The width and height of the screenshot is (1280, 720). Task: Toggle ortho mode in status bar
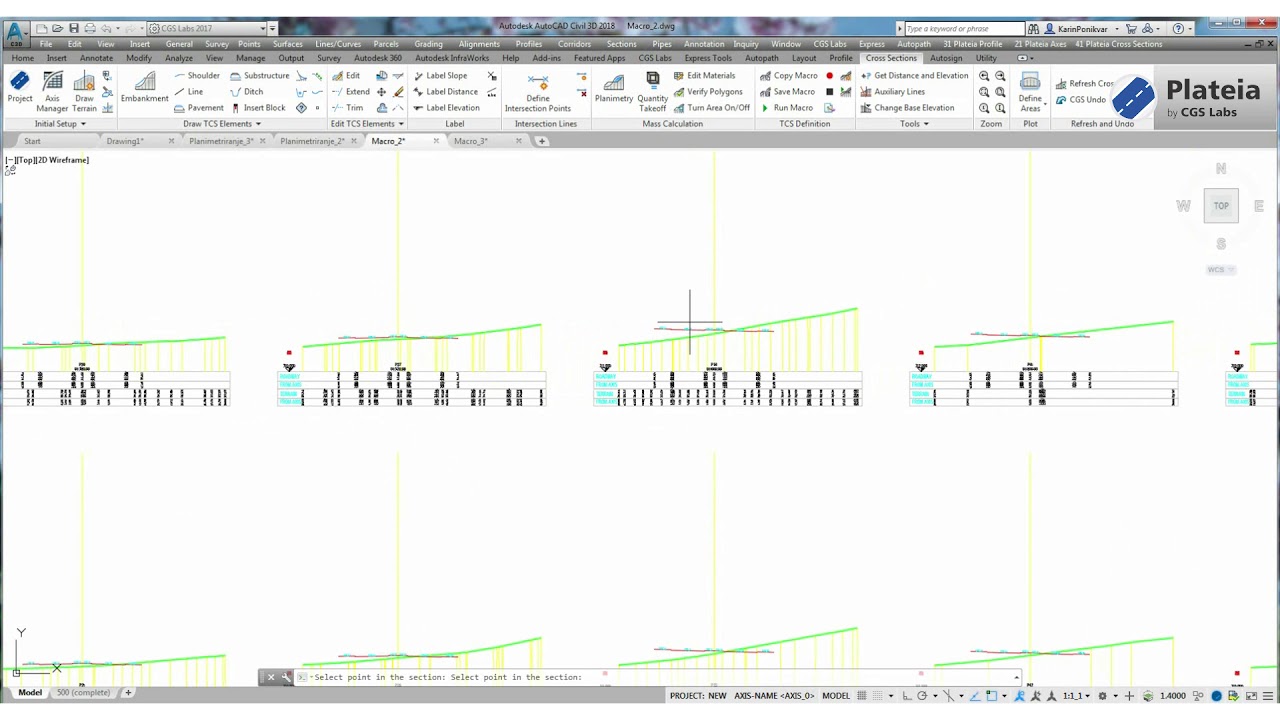click(x=906, y=696)
